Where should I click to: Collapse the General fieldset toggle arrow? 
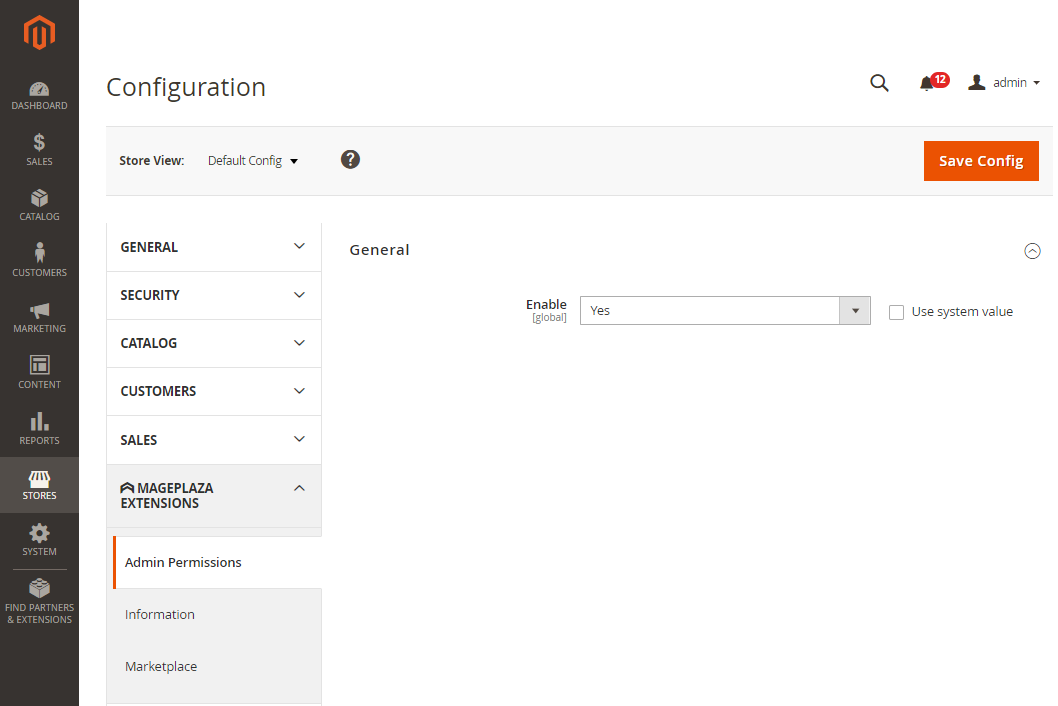point(1032,251)
